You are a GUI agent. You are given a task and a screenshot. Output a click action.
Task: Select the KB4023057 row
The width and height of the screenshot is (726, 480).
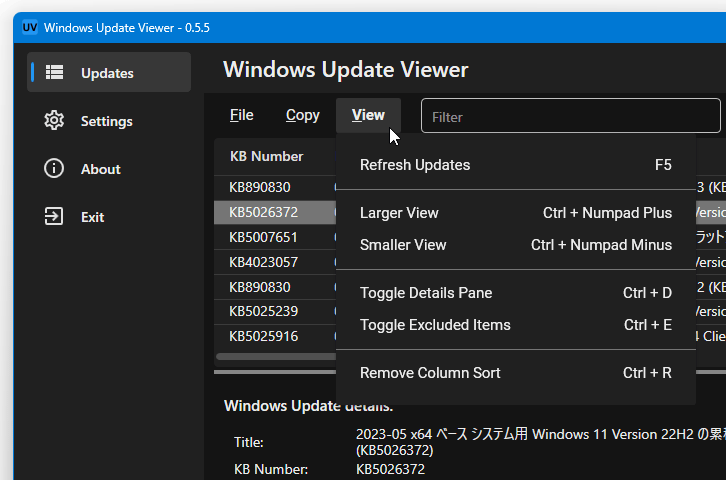[275, 262]
